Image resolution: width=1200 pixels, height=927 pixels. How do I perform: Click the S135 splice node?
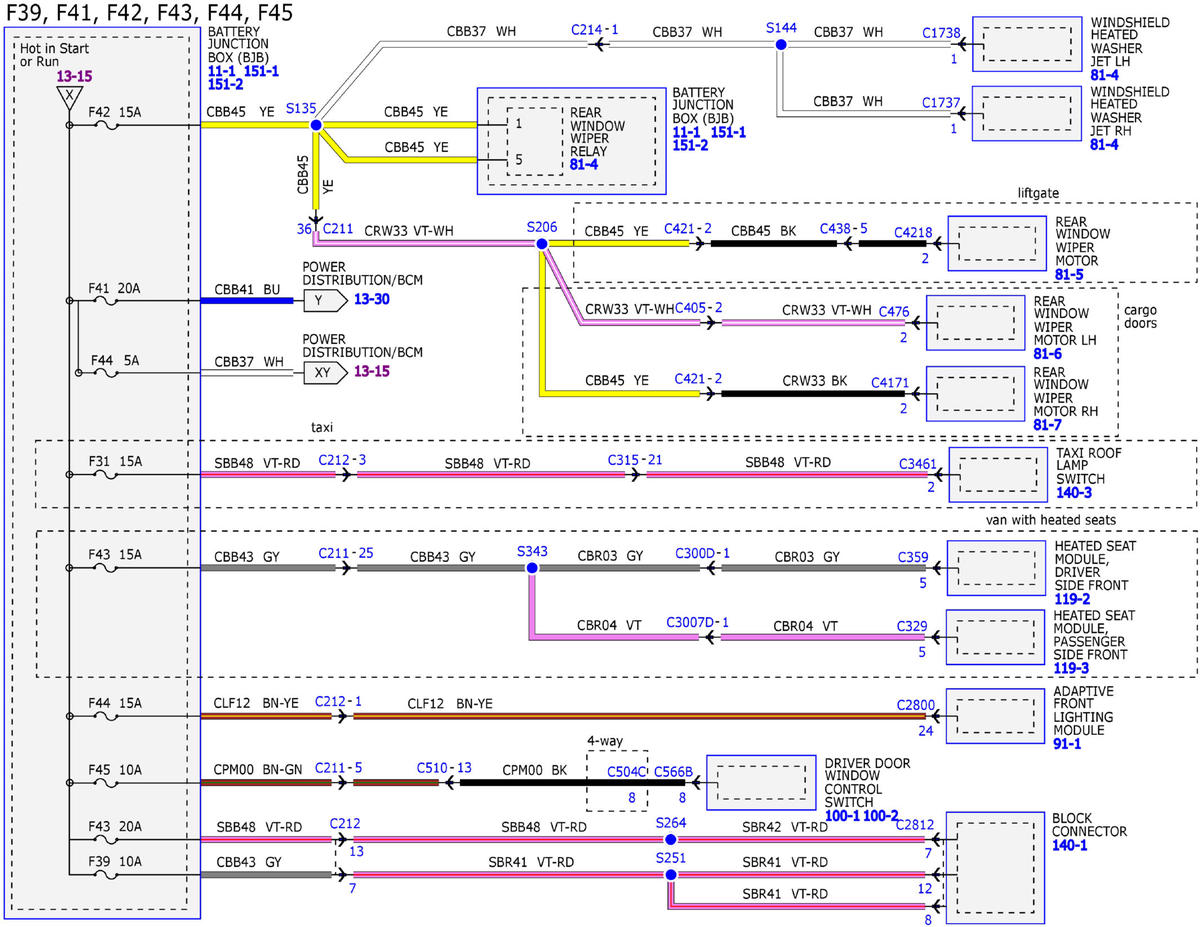coord(316,125)
